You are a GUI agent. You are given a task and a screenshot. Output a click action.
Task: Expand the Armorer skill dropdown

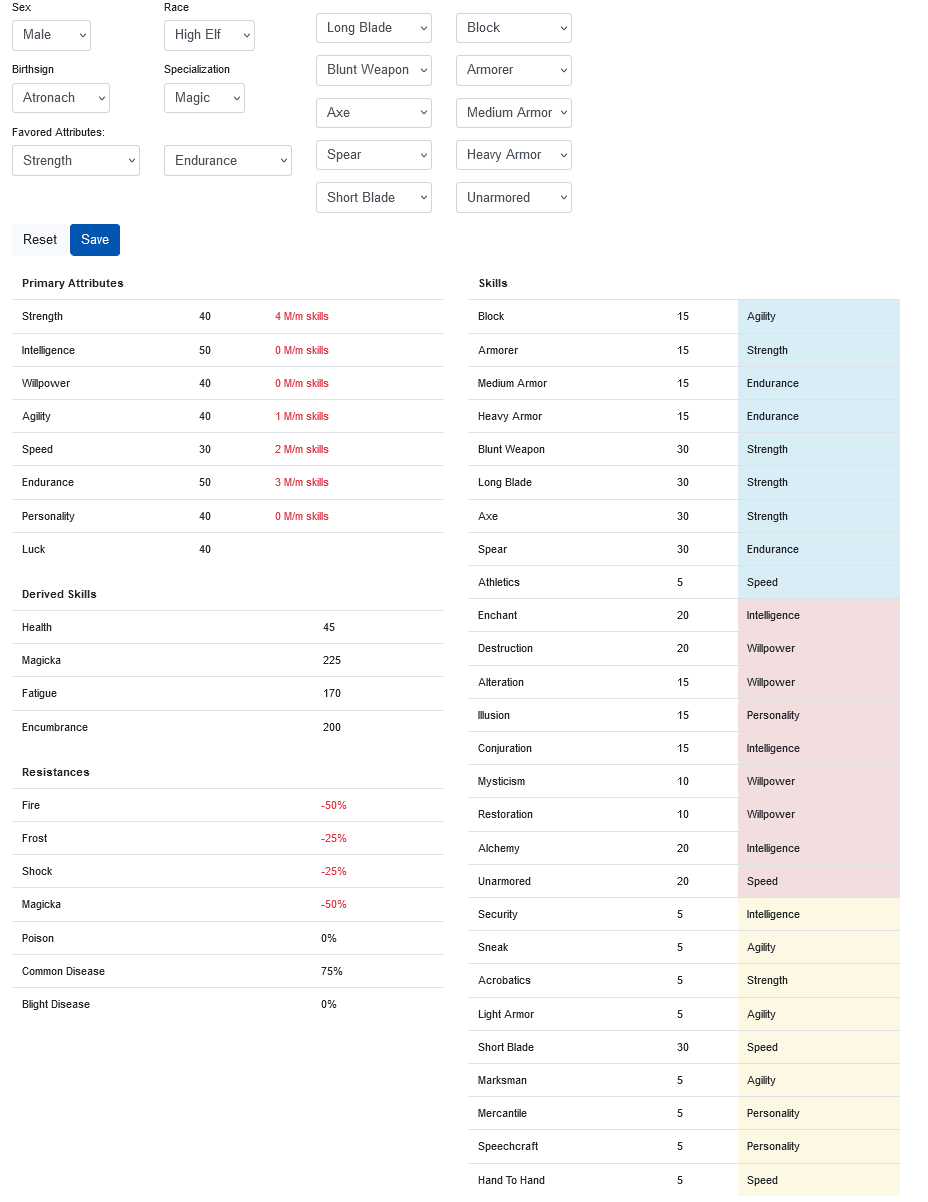pos(514,70)
